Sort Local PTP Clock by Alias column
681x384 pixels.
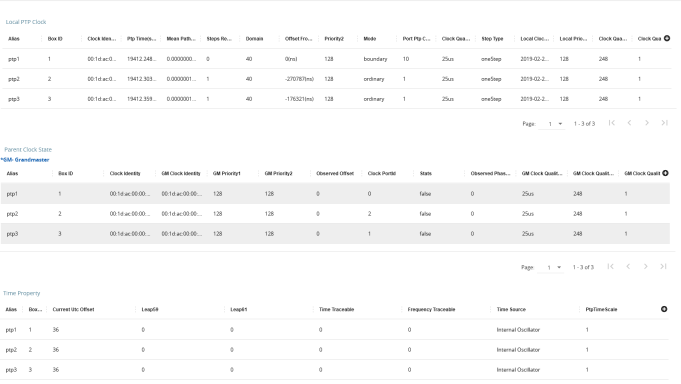[14, 39]
